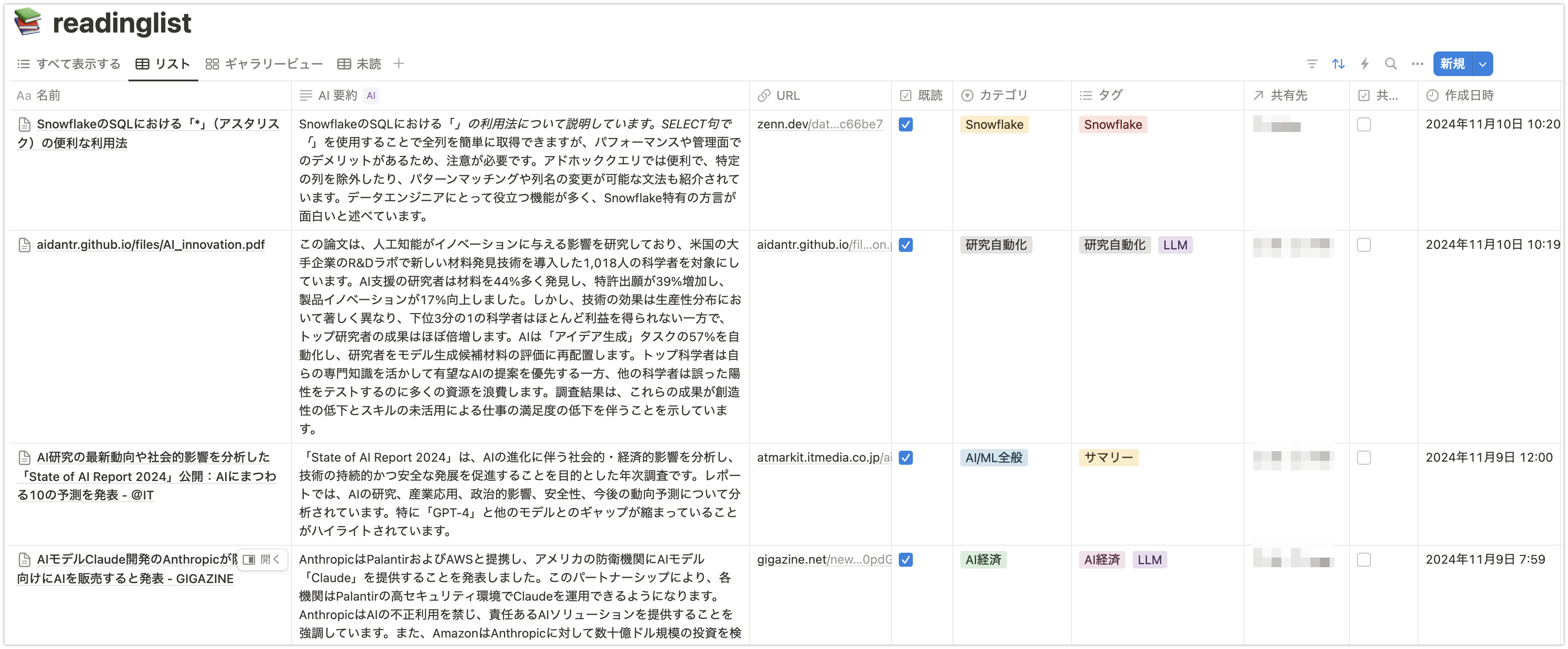Click the blue 新規 button
Viewport: 1568px width, 649px height.
pyautogui.click(x=1452, y=64)
